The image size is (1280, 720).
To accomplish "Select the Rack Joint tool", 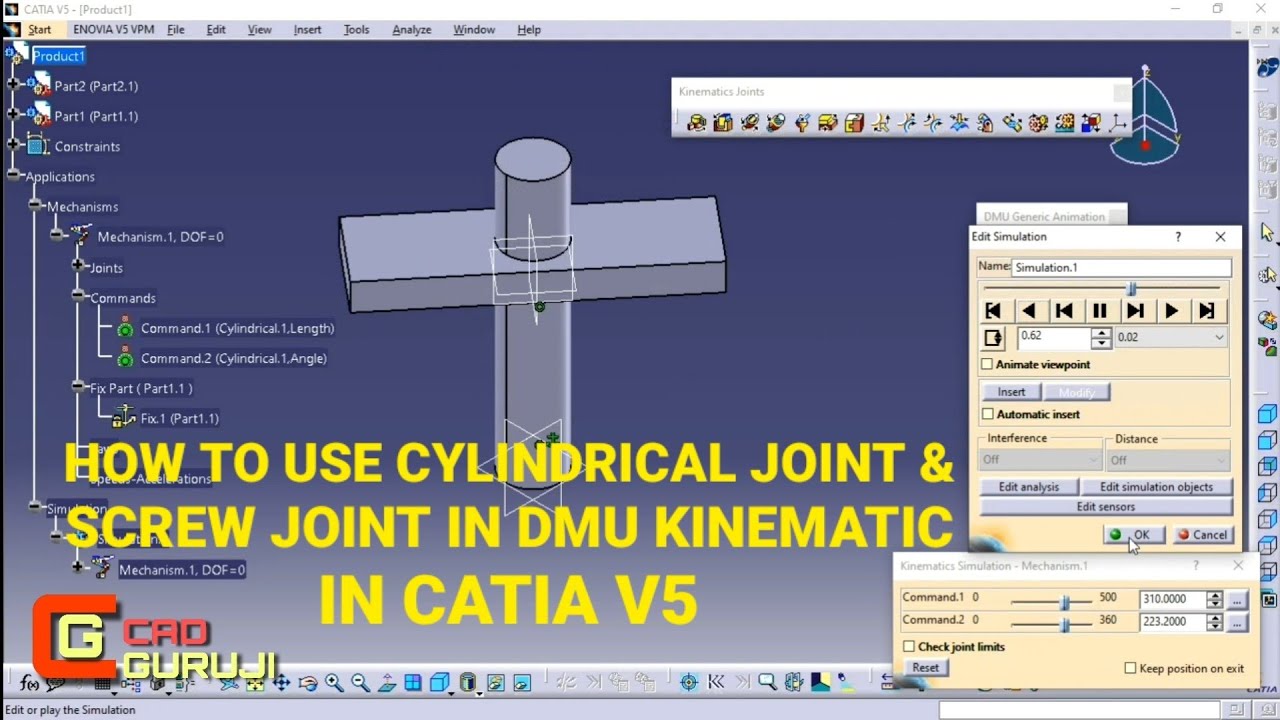I will (x=1064, y=123).
